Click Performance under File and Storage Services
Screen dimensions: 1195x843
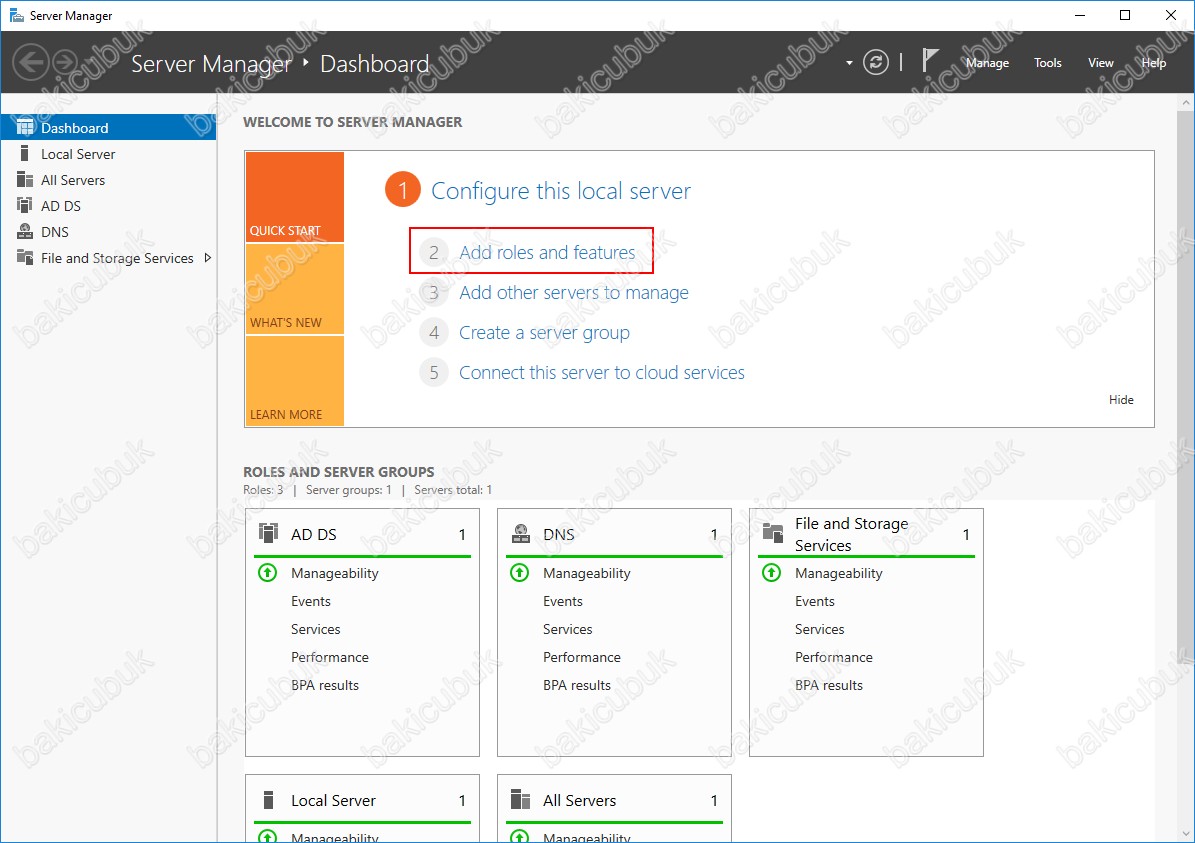[x=834, y=657]
